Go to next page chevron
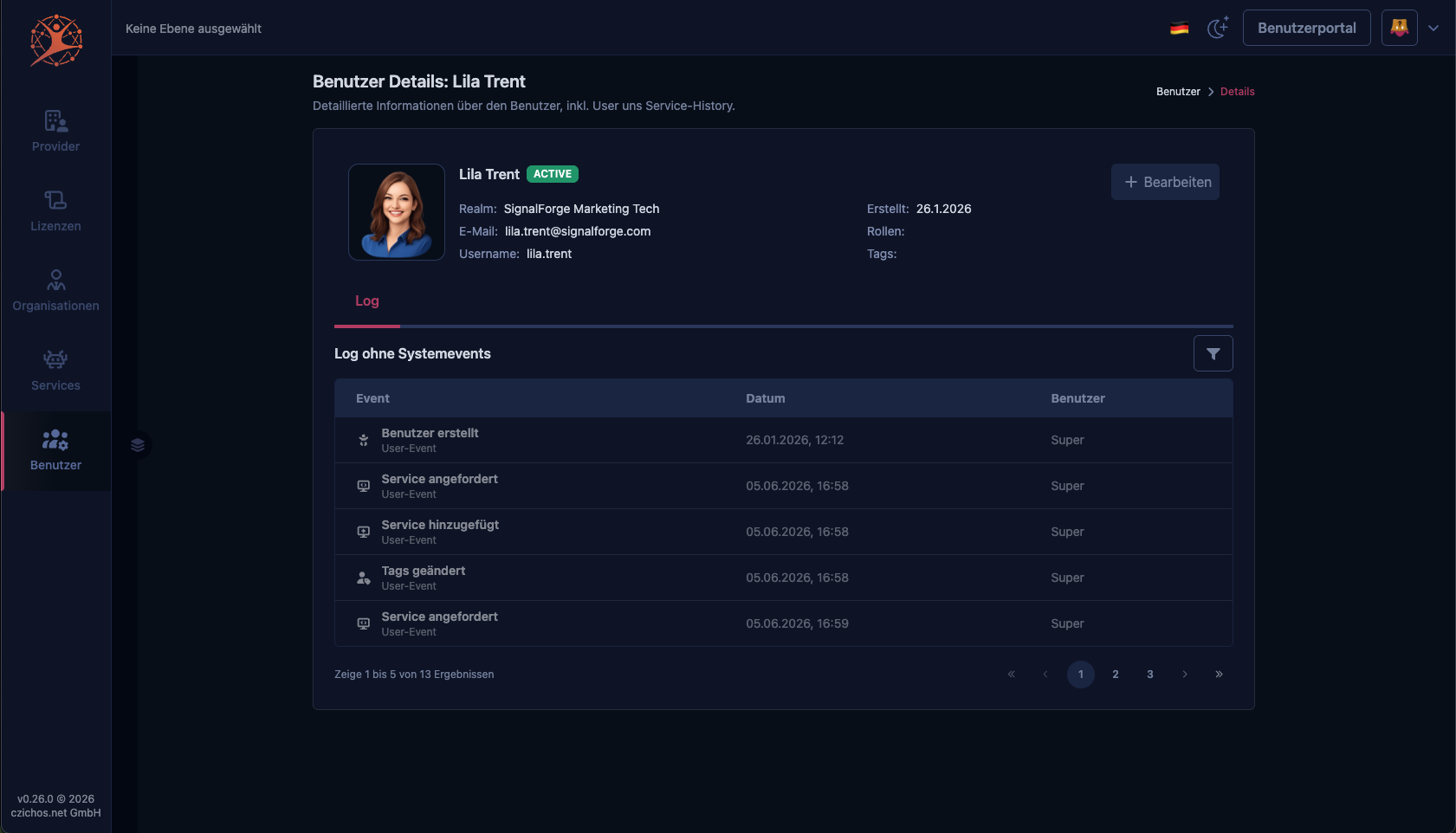This screenshot has width=1456, height=833. point(1185,675)
